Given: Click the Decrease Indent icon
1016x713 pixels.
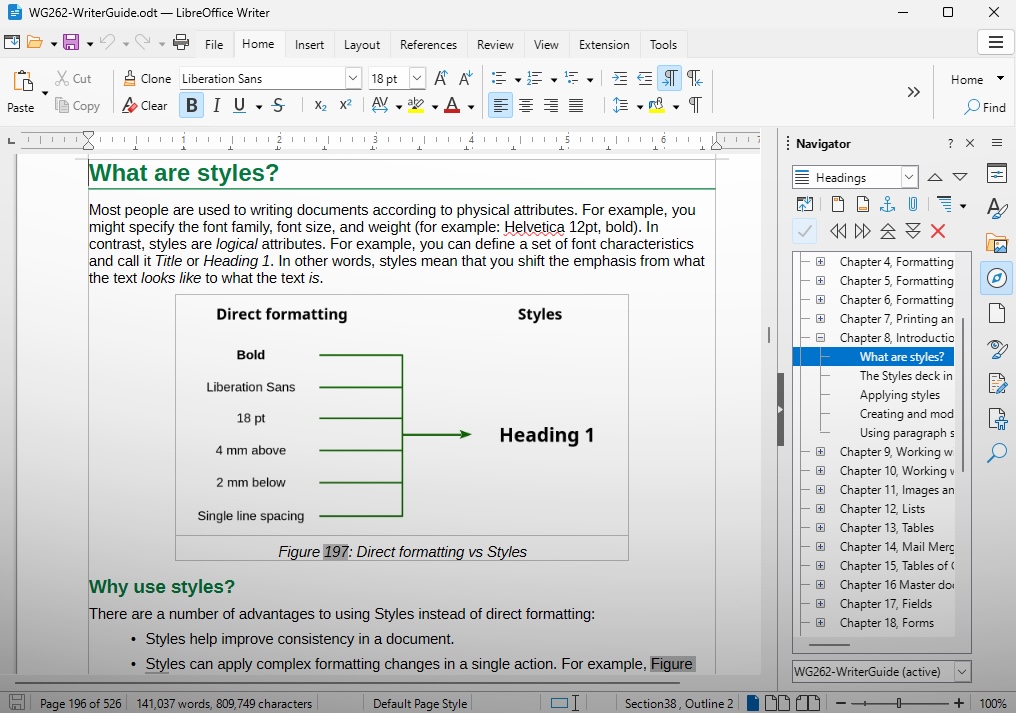Looking at the screenshot, I should click(644, 78).
